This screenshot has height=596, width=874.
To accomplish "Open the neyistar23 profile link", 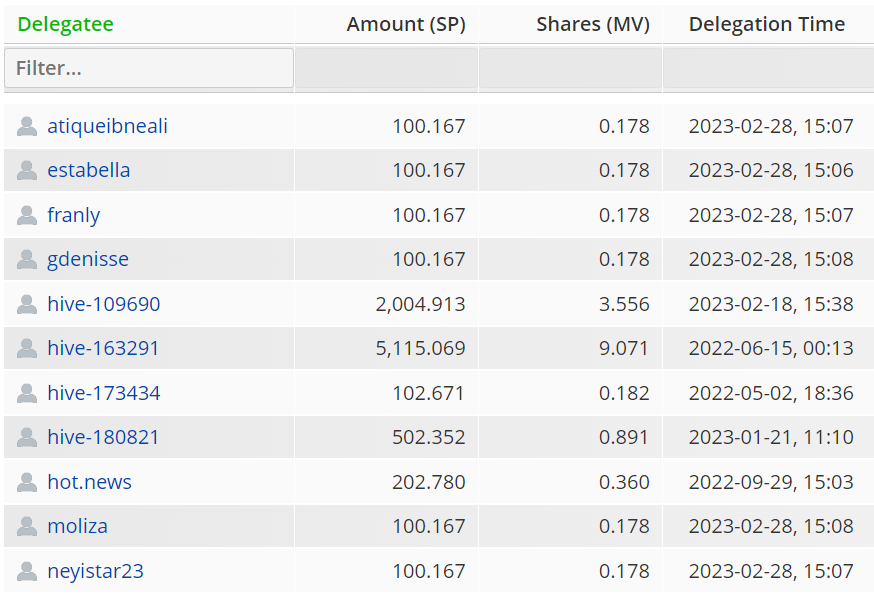I will point(96,571).
